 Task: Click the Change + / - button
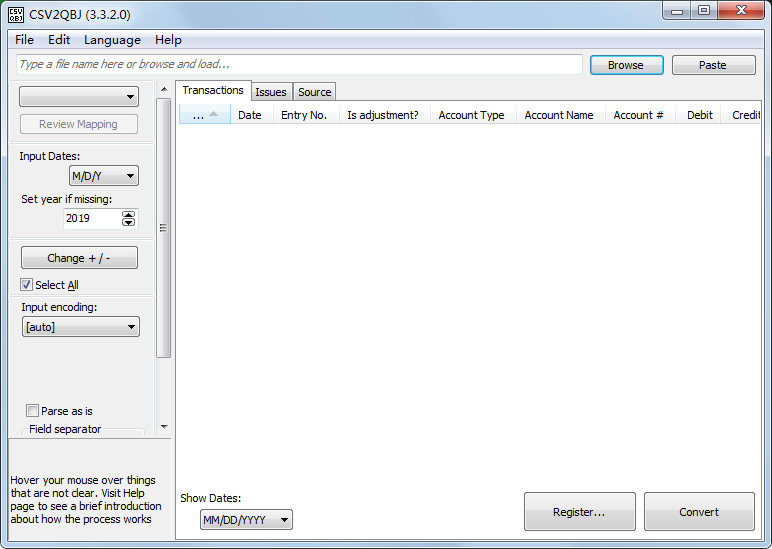click(79, 258)
